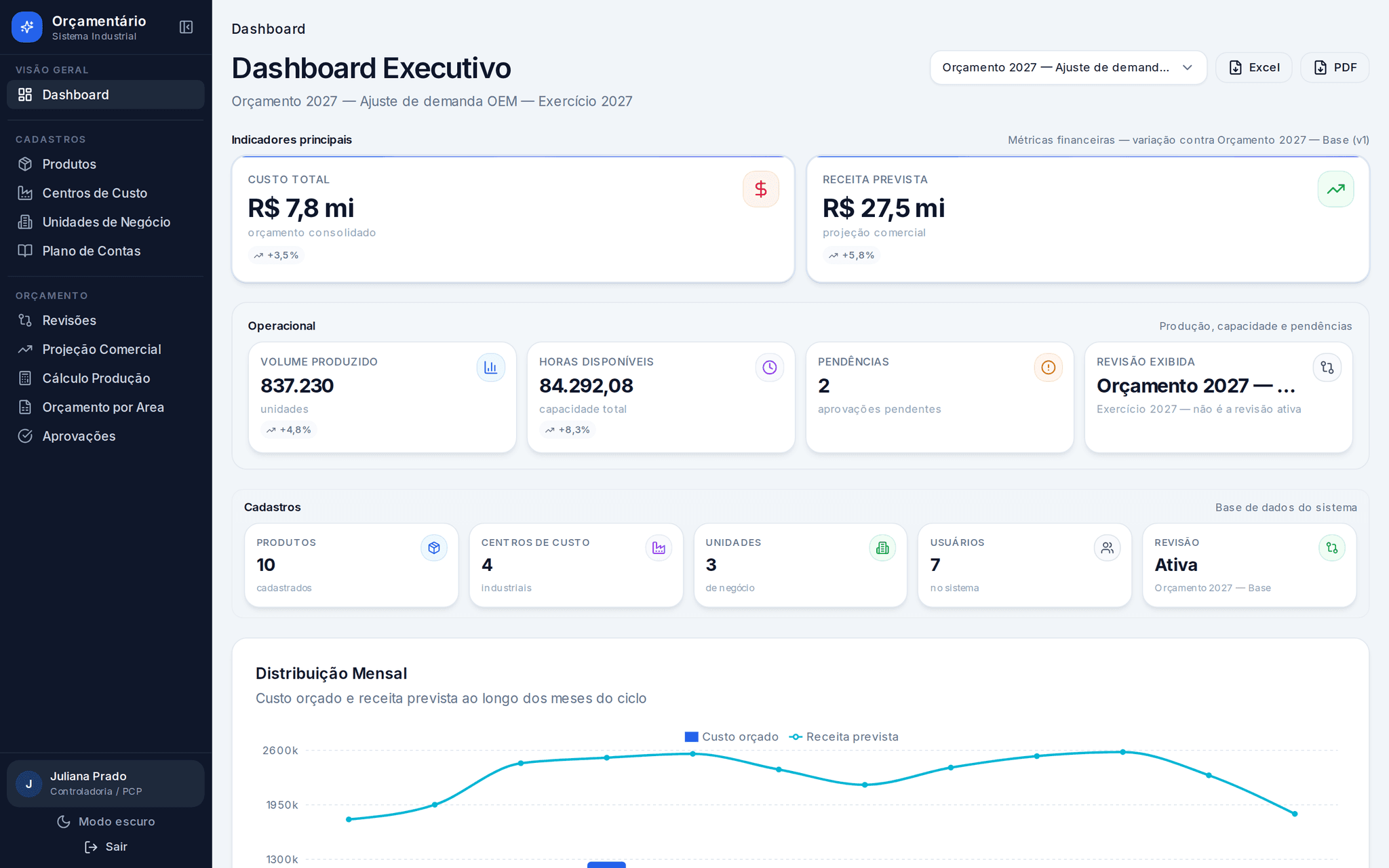This screenshot has width=1389, height=868.
Task: Collapse the sidebar with the panel icon
Action: pos(186,27)
